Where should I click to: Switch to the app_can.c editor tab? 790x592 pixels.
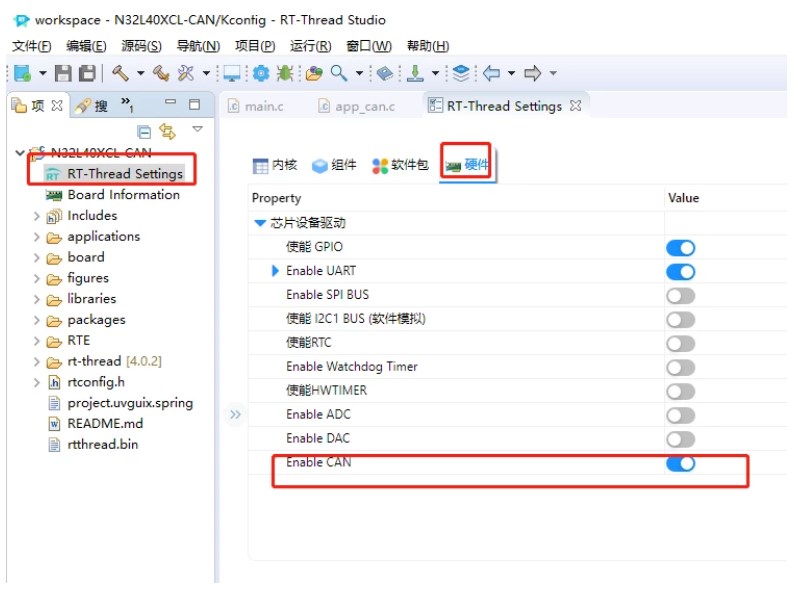pos(357,106)
